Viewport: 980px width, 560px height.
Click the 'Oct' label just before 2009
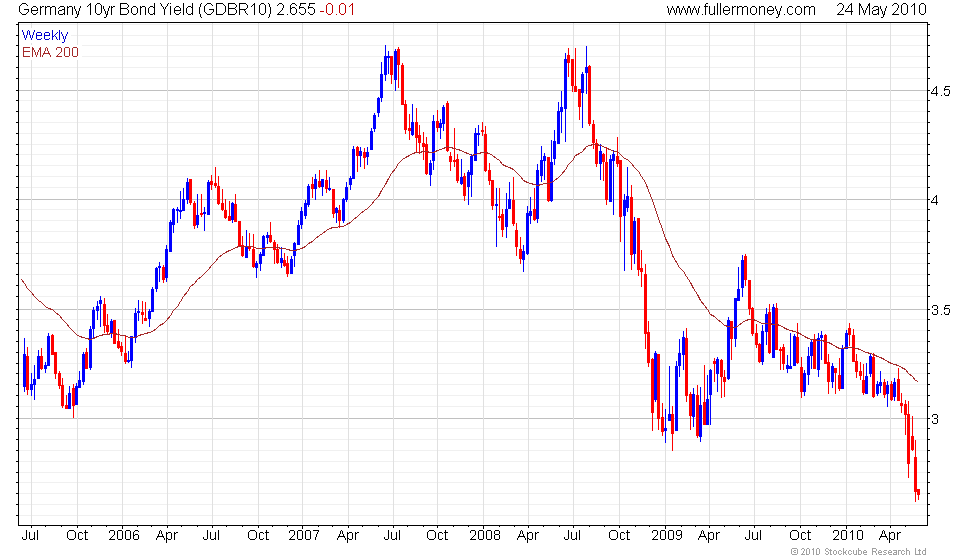click(x=619, y=535)
